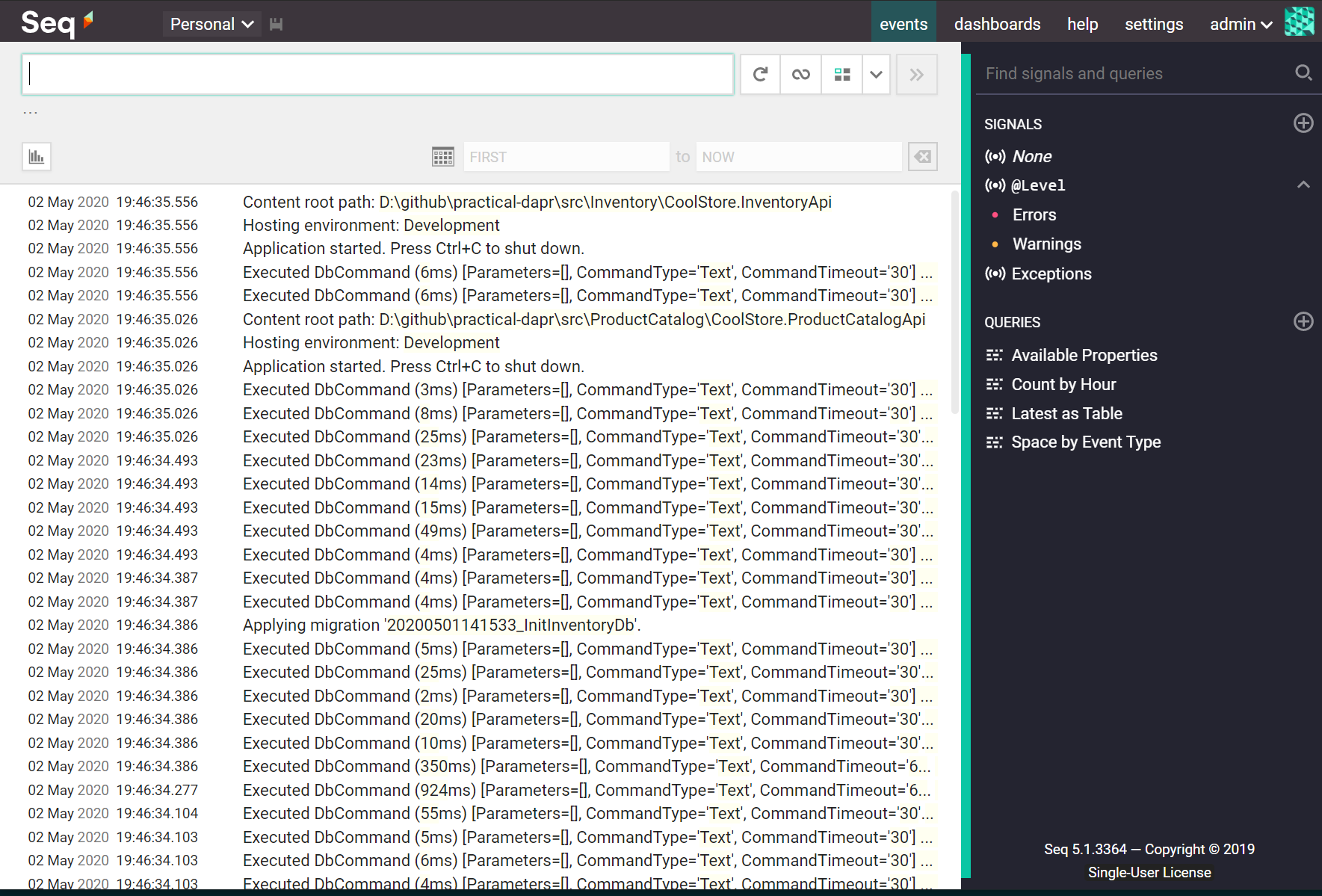Click the red Errors dot

click(995, 215)
